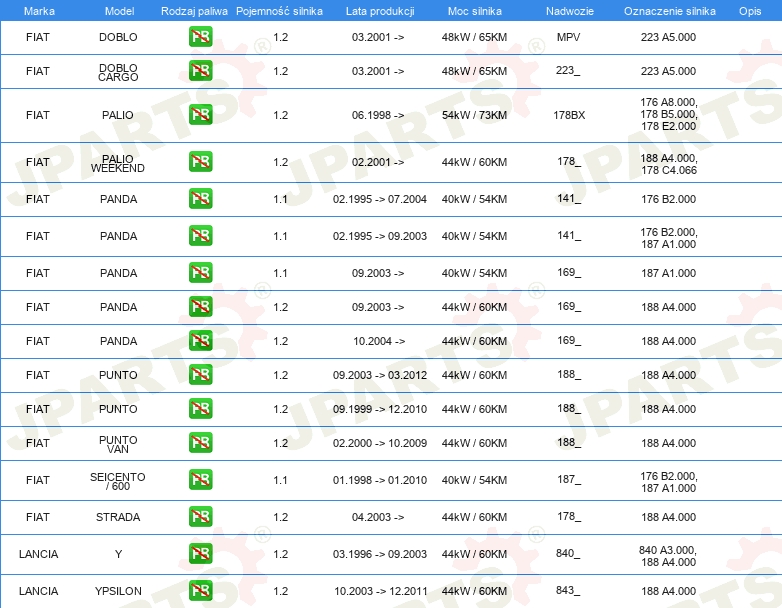Click the 09.1999 -> 12.2010 date cell
This screenshot has width=782, height=608.
click(x=380, y=409)
